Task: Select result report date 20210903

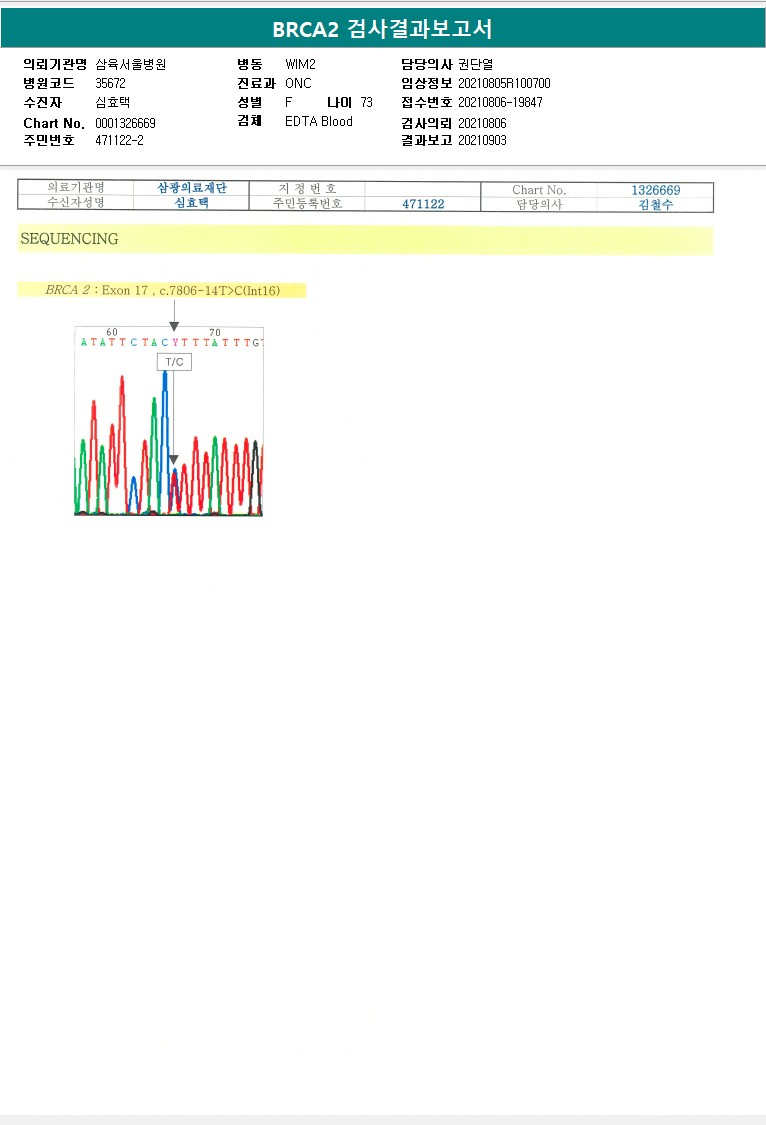Action: coord(482,141)
